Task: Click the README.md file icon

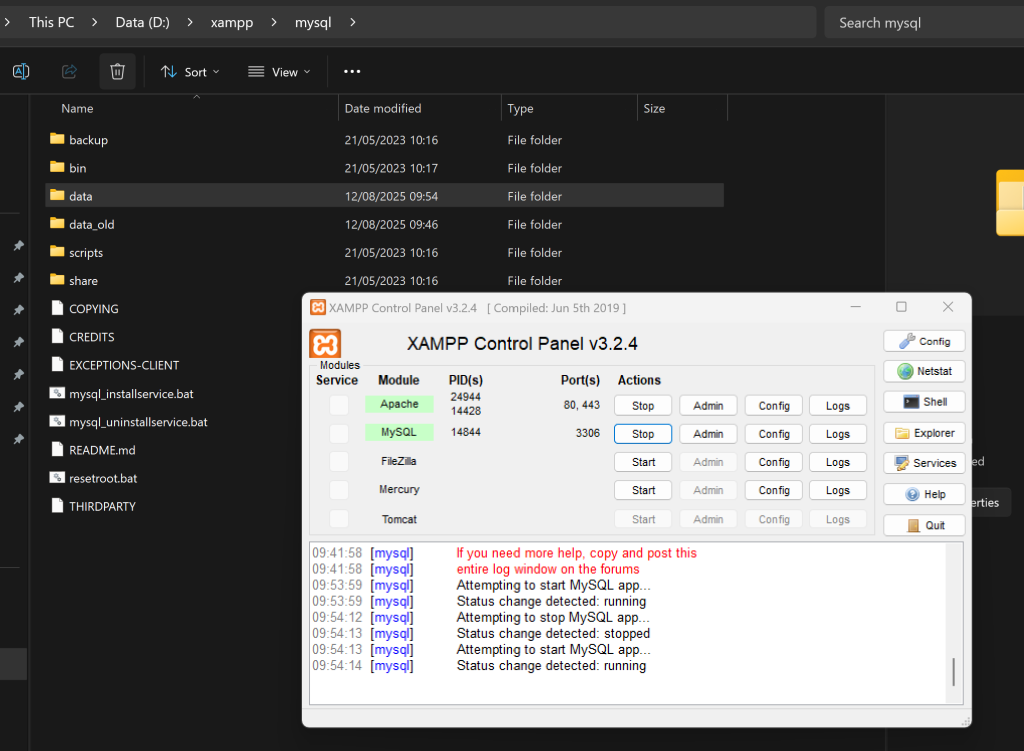Action: point(57,449)
